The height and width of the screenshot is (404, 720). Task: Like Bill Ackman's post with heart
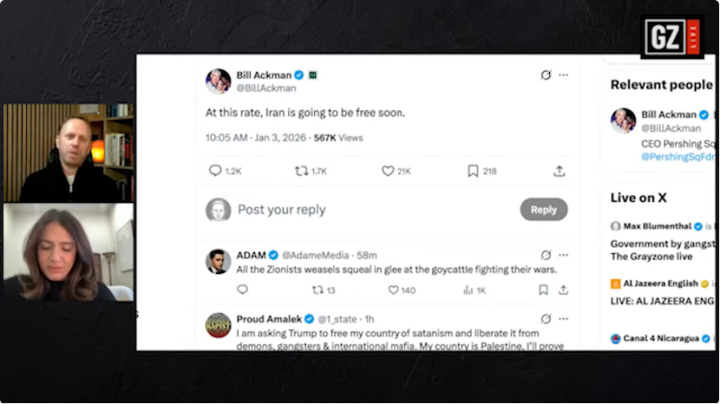coord(388,171)
